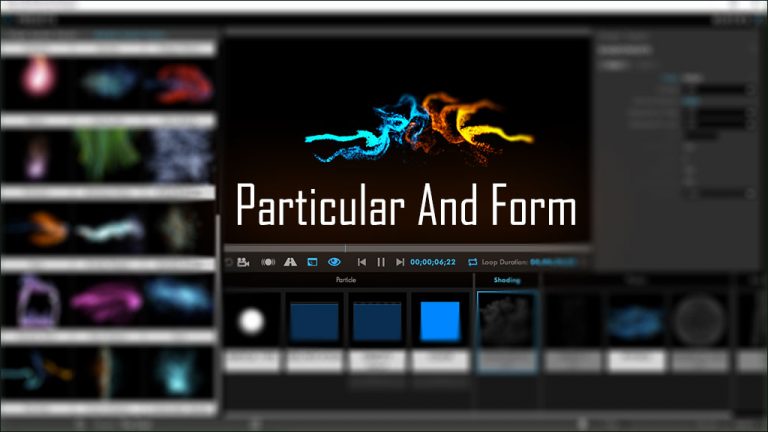
Task: Click the playhead on the preview scrub bar
Action: [345, 248]
